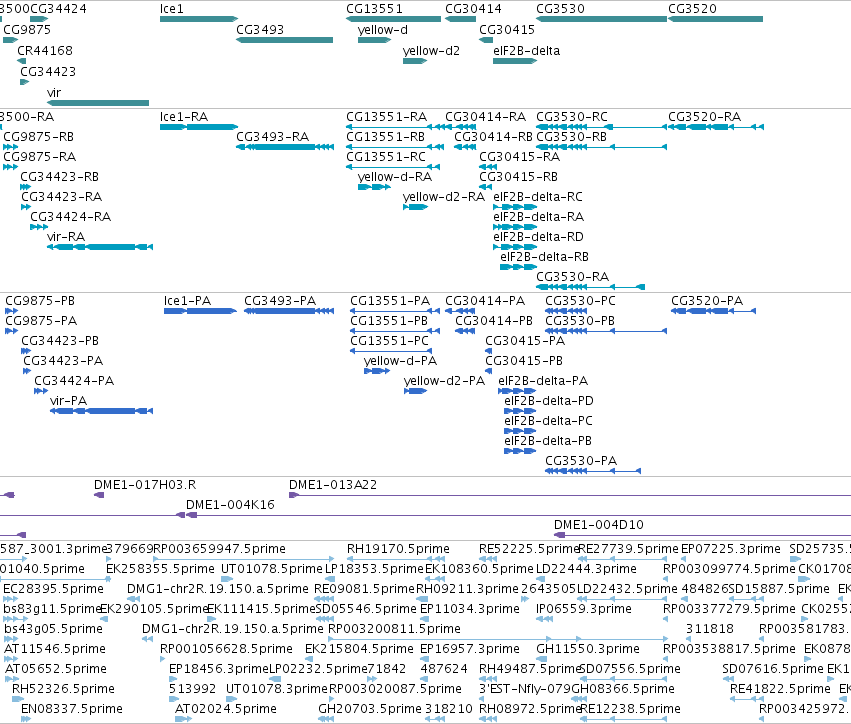The width and height of the screenshot is (851, 724).
Task: Click transcript yellow-d-RA label
Action: point(395,177)
